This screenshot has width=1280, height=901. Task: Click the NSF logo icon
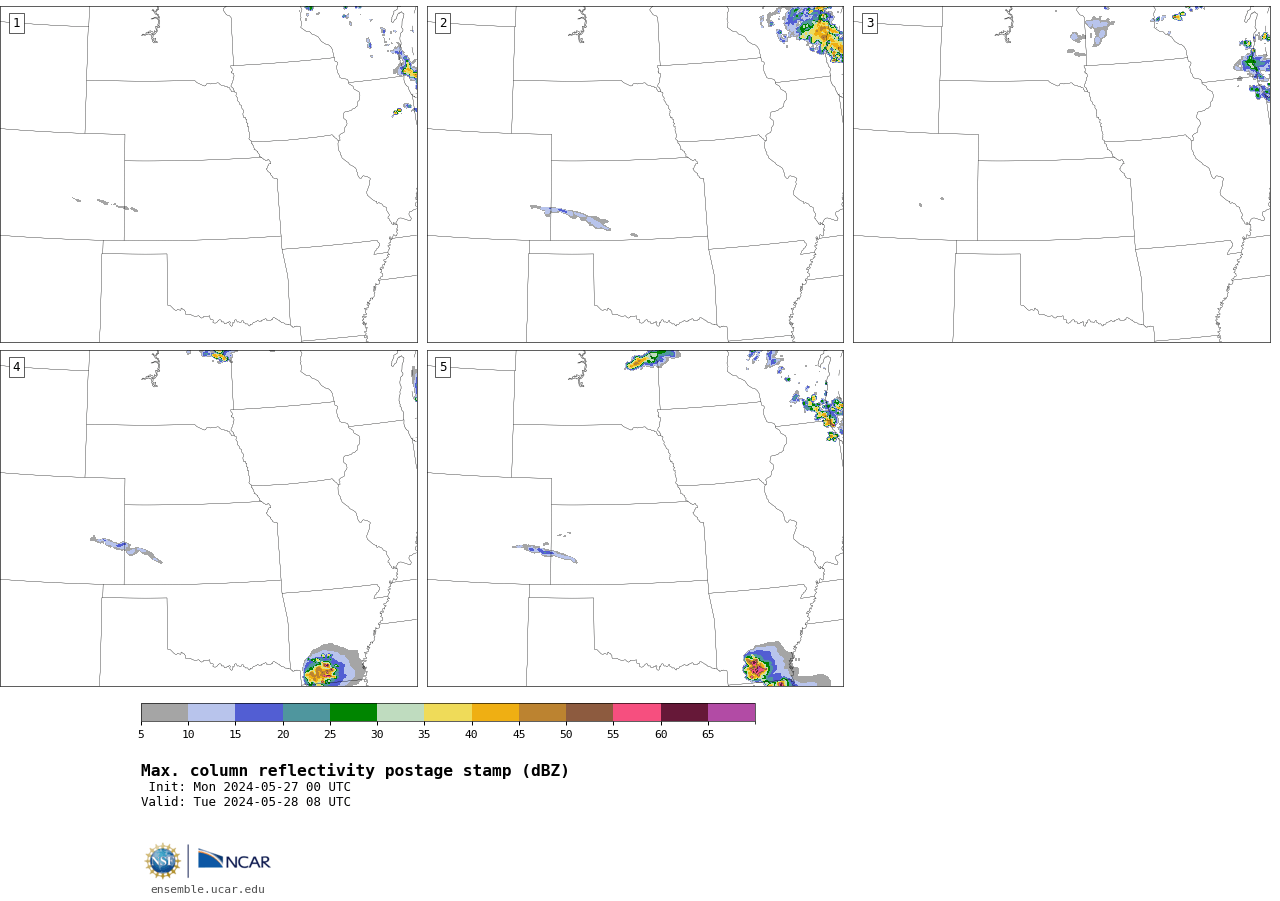(x=163, y=861)
